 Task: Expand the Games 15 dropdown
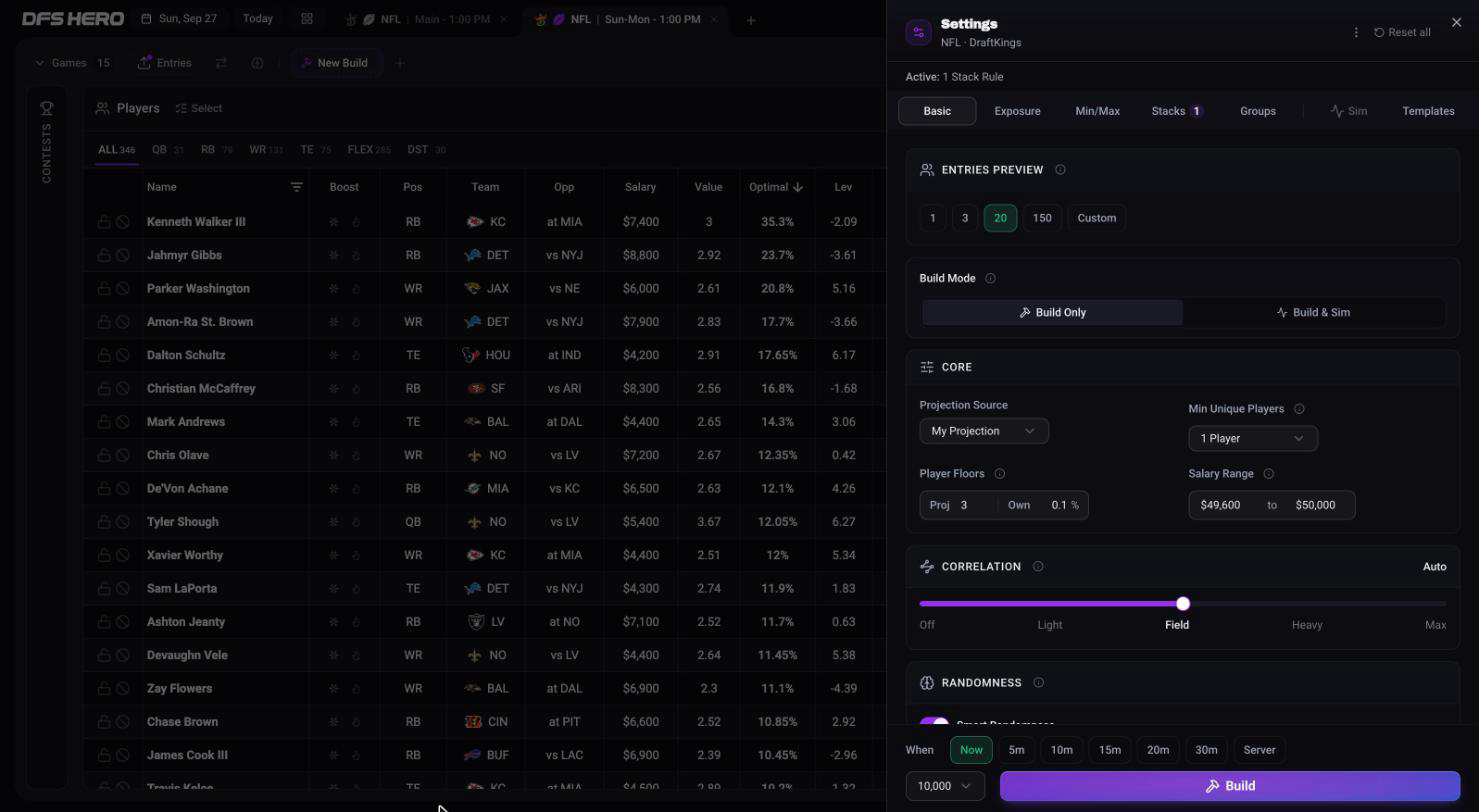(73, 63)
